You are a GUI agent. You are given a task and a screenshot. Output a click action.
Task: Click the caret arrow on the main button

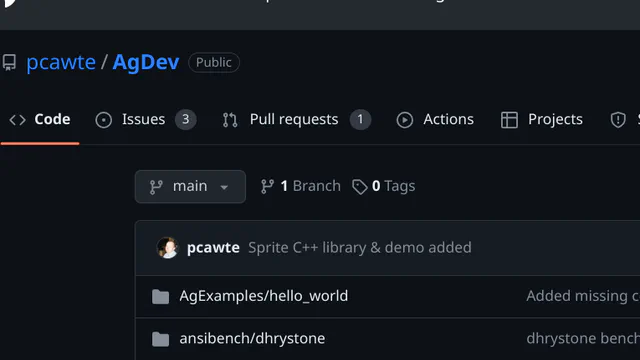[x=224, y=187]
